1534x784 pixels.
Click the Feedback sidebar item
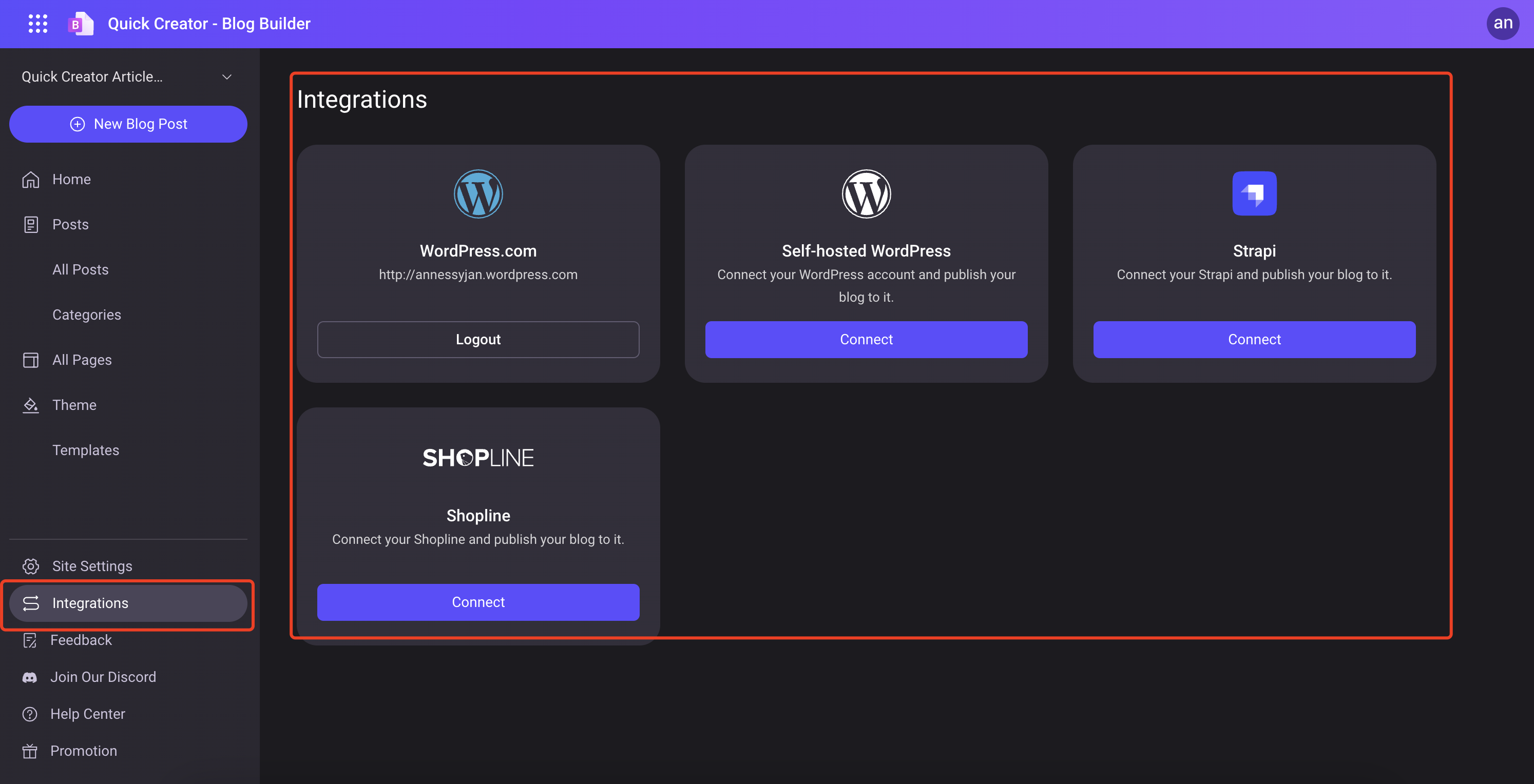point(81,640)
